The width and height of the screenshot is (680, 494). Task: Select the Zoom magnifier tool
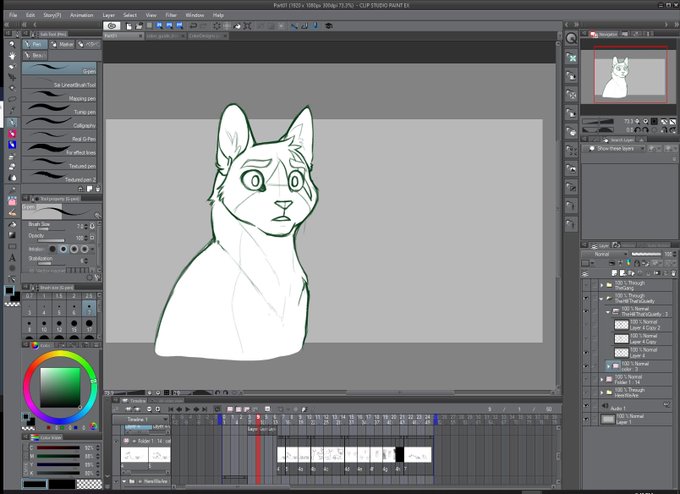click(x=12, y=44)
